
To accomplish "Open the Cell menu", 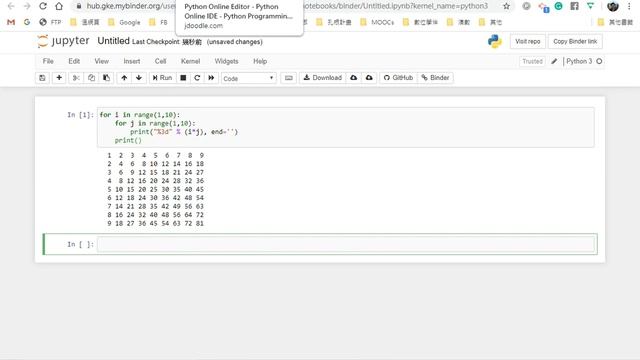I will point(160,61).
